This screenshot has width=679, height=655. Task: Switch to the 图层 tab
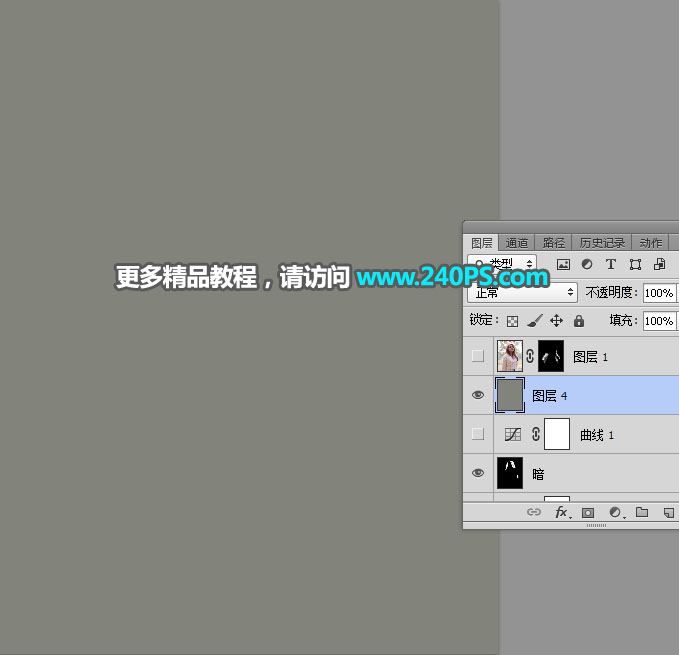(482, 243)
